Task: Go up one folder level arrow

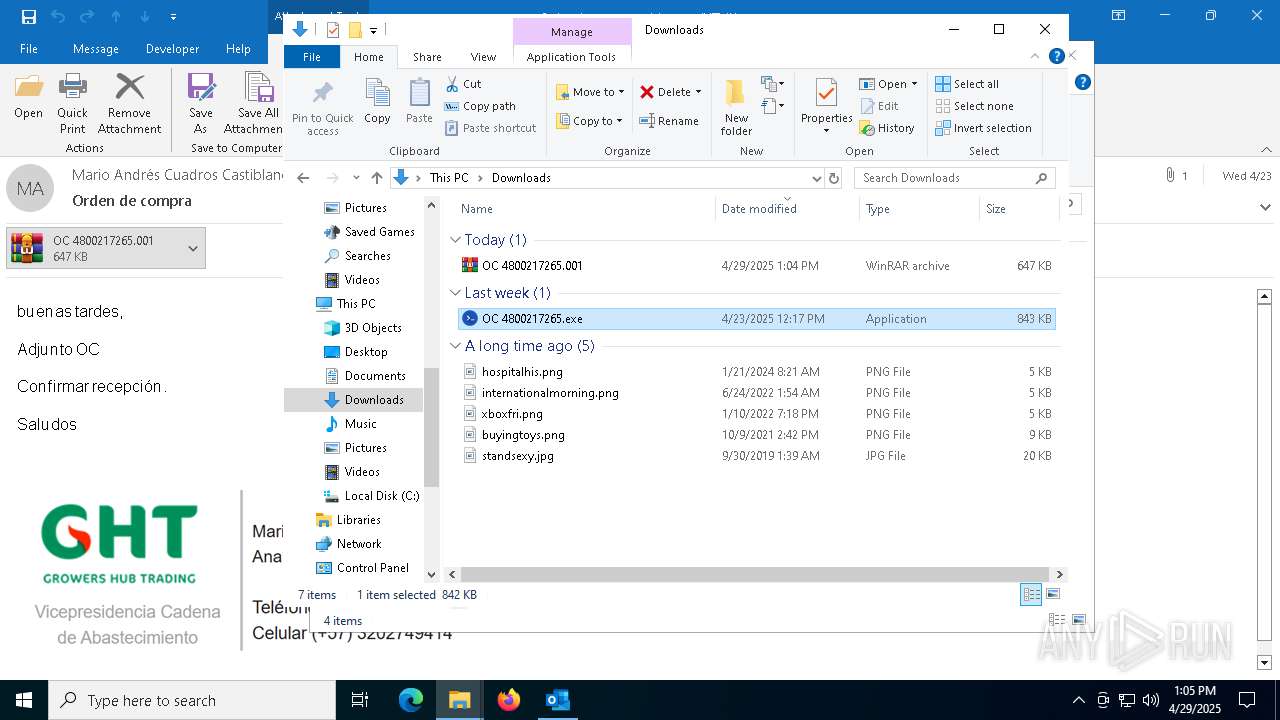Action: [x=376, y=178]
